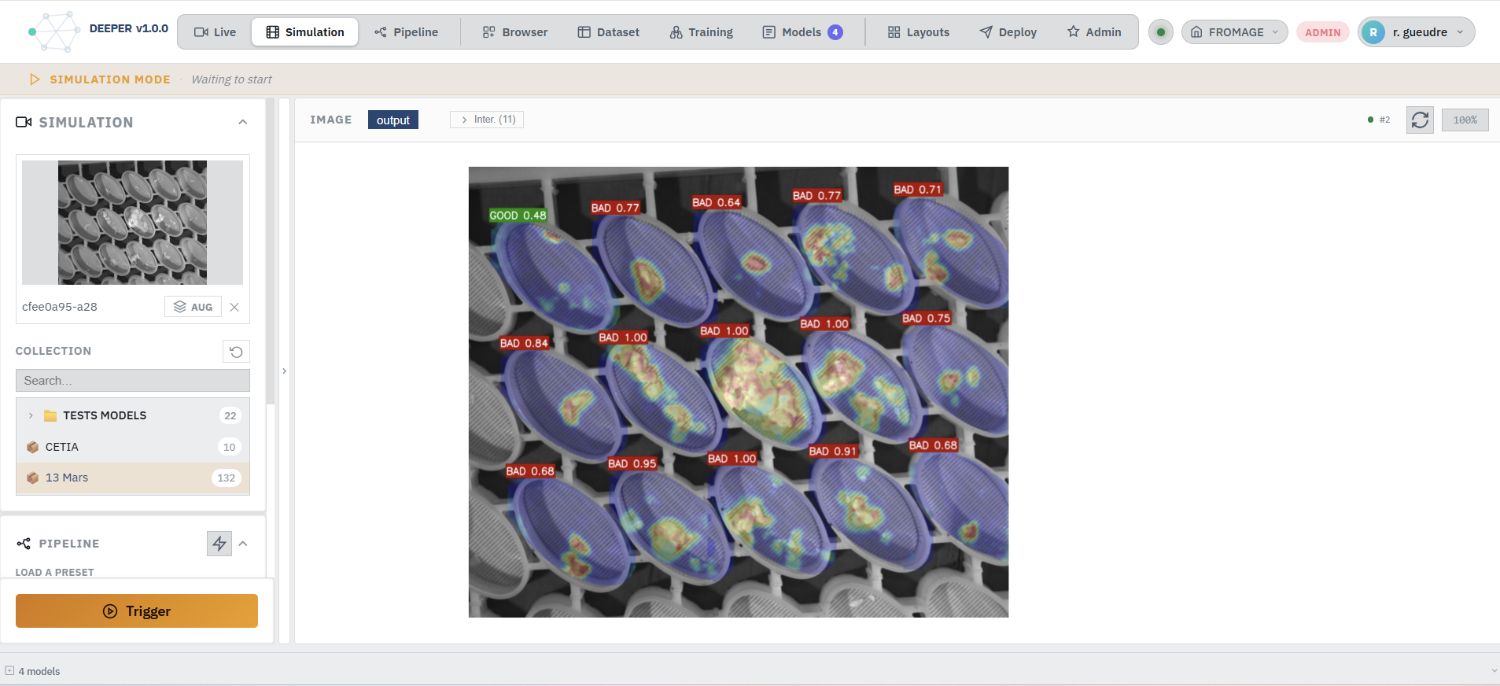
Task: Open the Dataset tab
Action: (x=608, y=32)
